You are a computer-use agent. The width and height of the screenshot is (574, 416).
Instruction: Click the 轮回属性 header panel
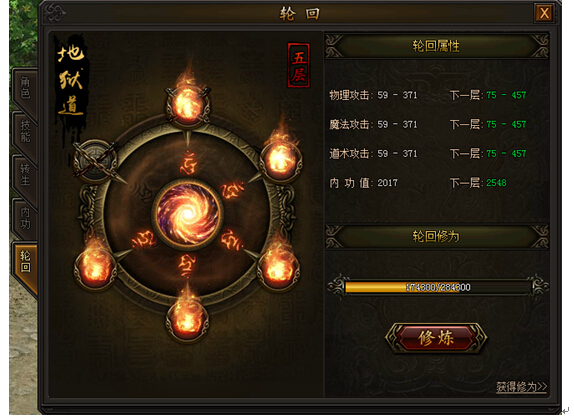pyautogui.click(x=436, y=46)
